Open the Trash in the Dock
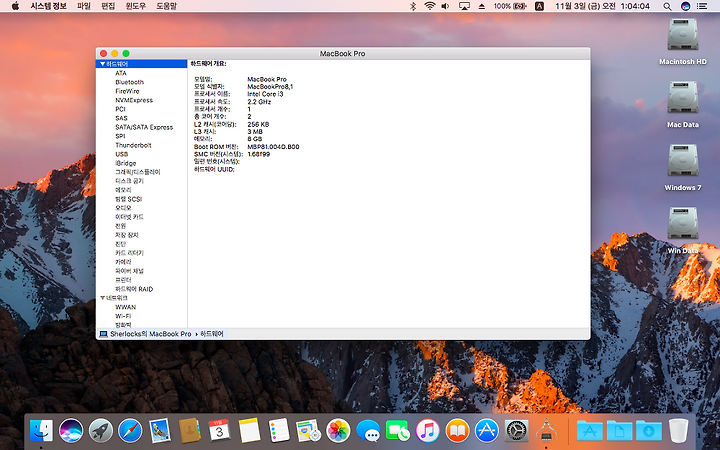 [x=678, y=431]
